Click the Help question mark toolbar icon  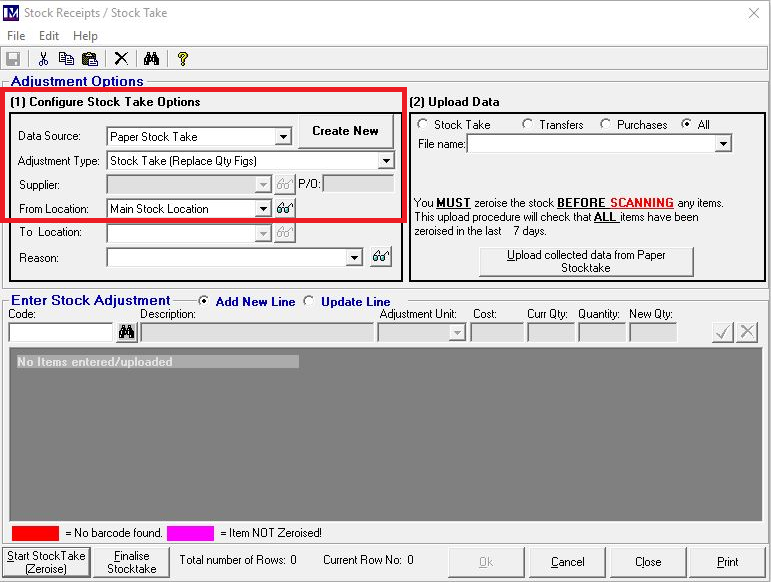pos(183,59)
